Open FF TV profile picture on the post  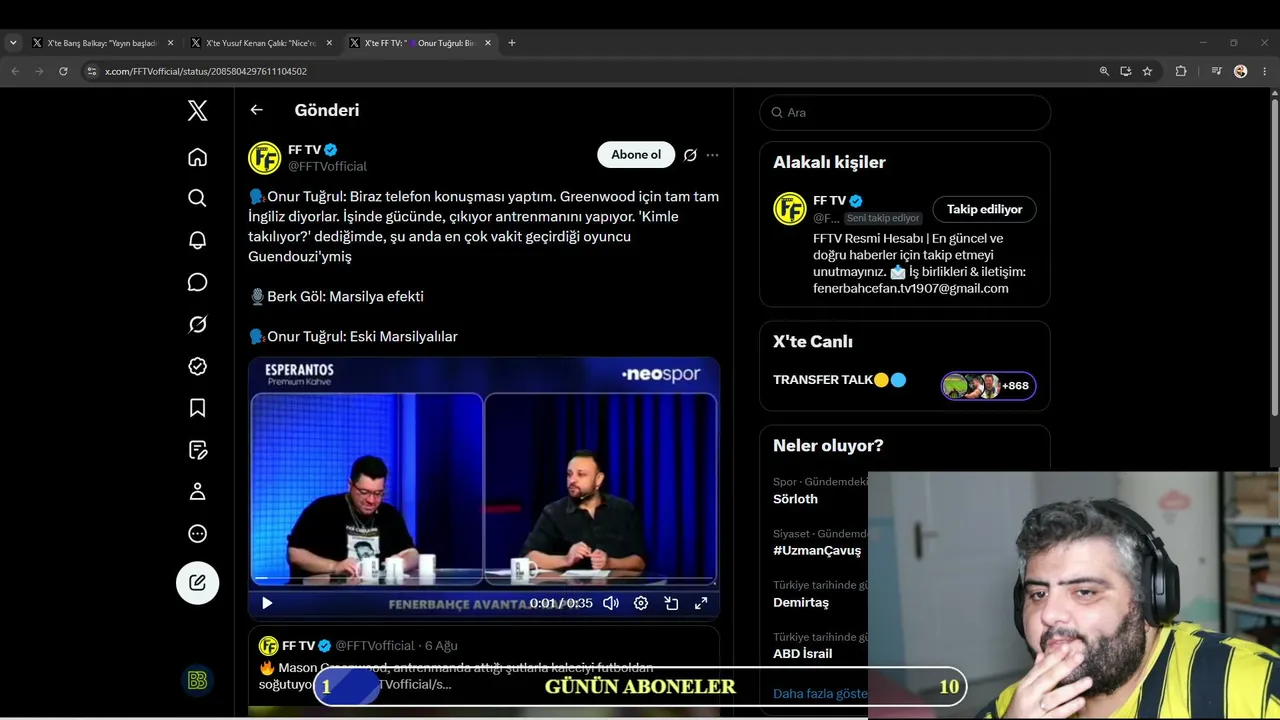tap(265, 158)
